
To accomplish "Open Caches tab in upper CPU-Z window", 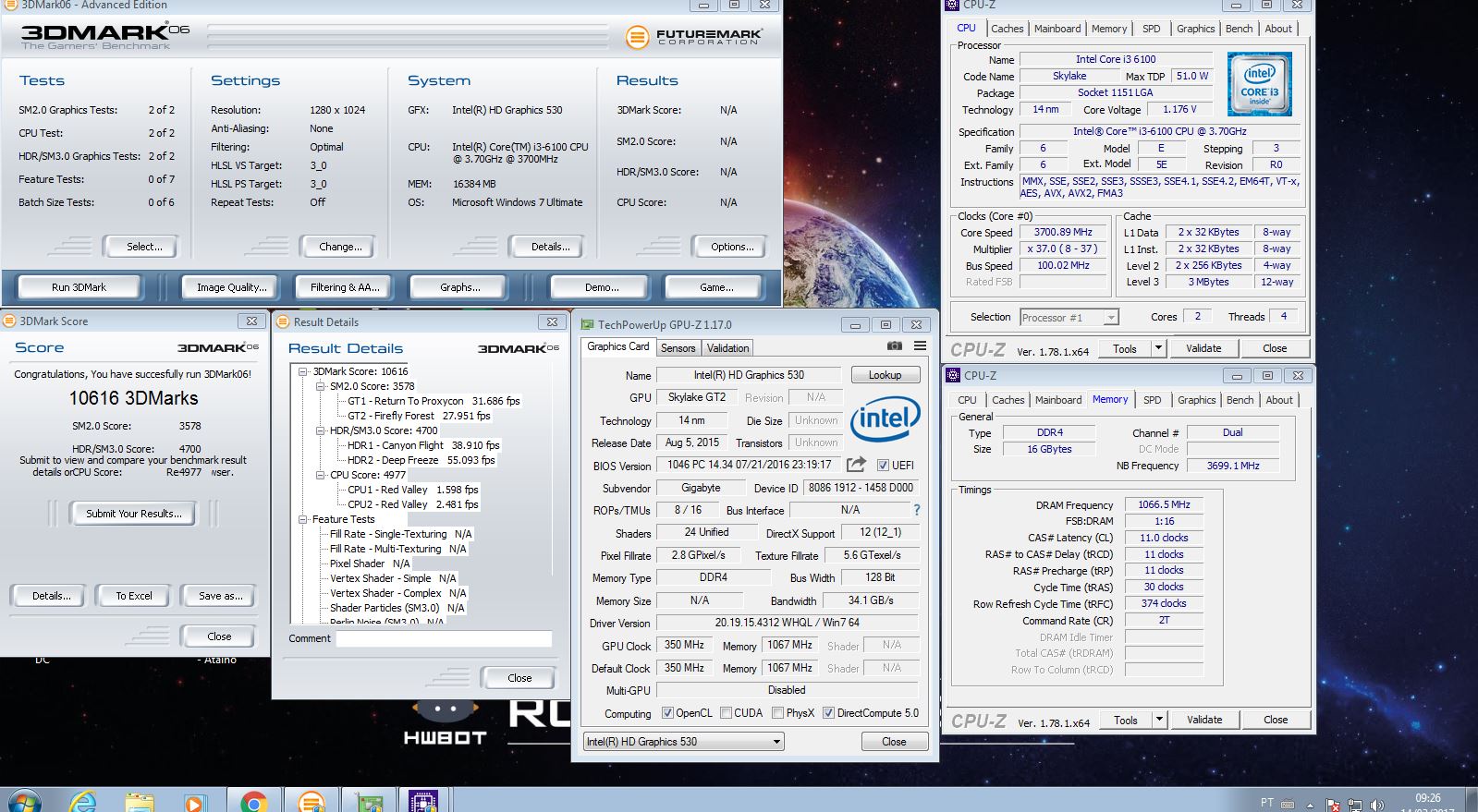I will [1007, 29].
